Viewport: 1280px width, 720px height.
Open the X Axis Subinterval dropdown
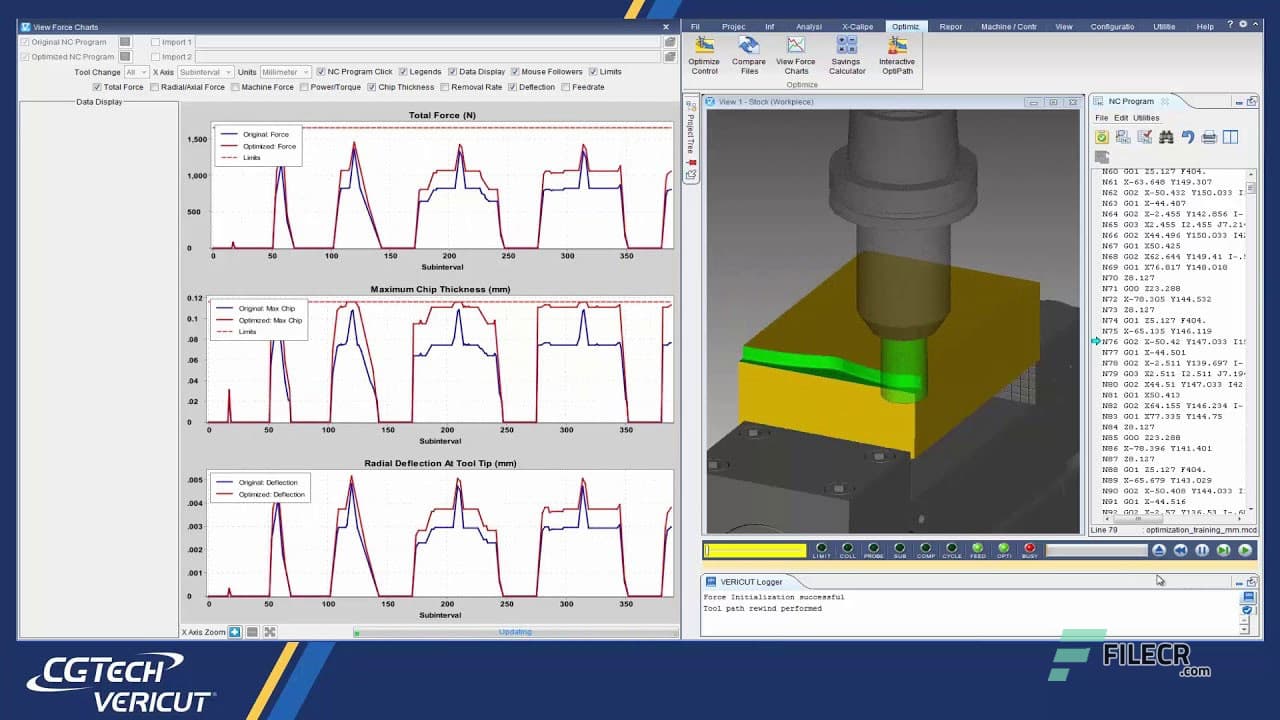206,71
